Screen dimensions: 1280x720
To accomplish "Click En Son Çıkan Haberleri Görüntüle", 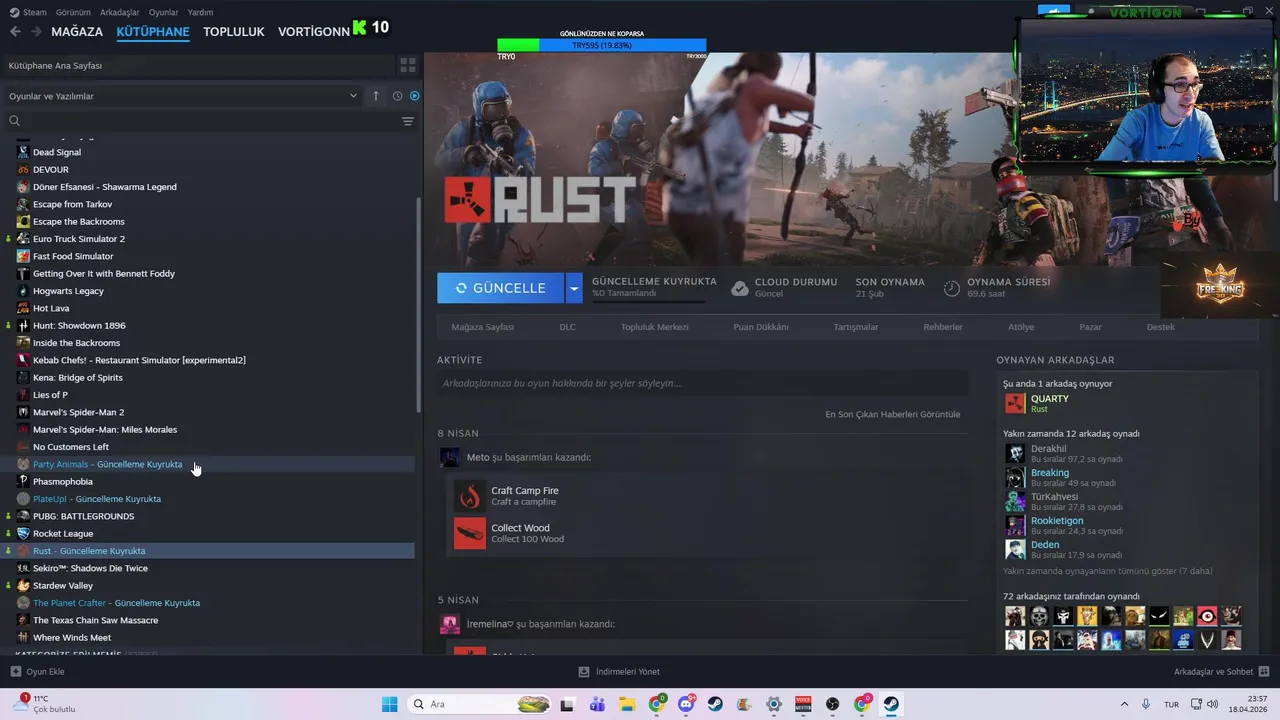I will (x=892, y=414).
